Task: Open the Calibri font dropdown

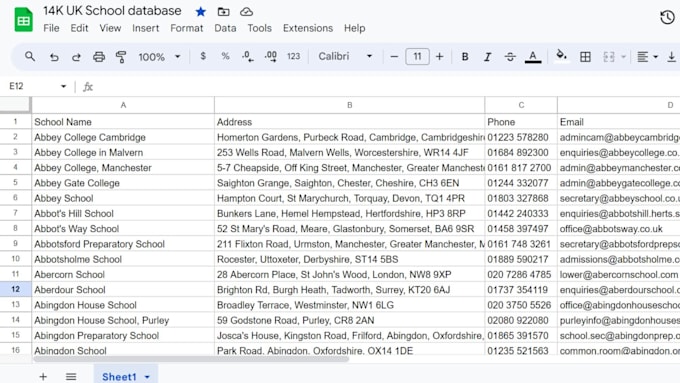Action: click(x=345, y=56)
